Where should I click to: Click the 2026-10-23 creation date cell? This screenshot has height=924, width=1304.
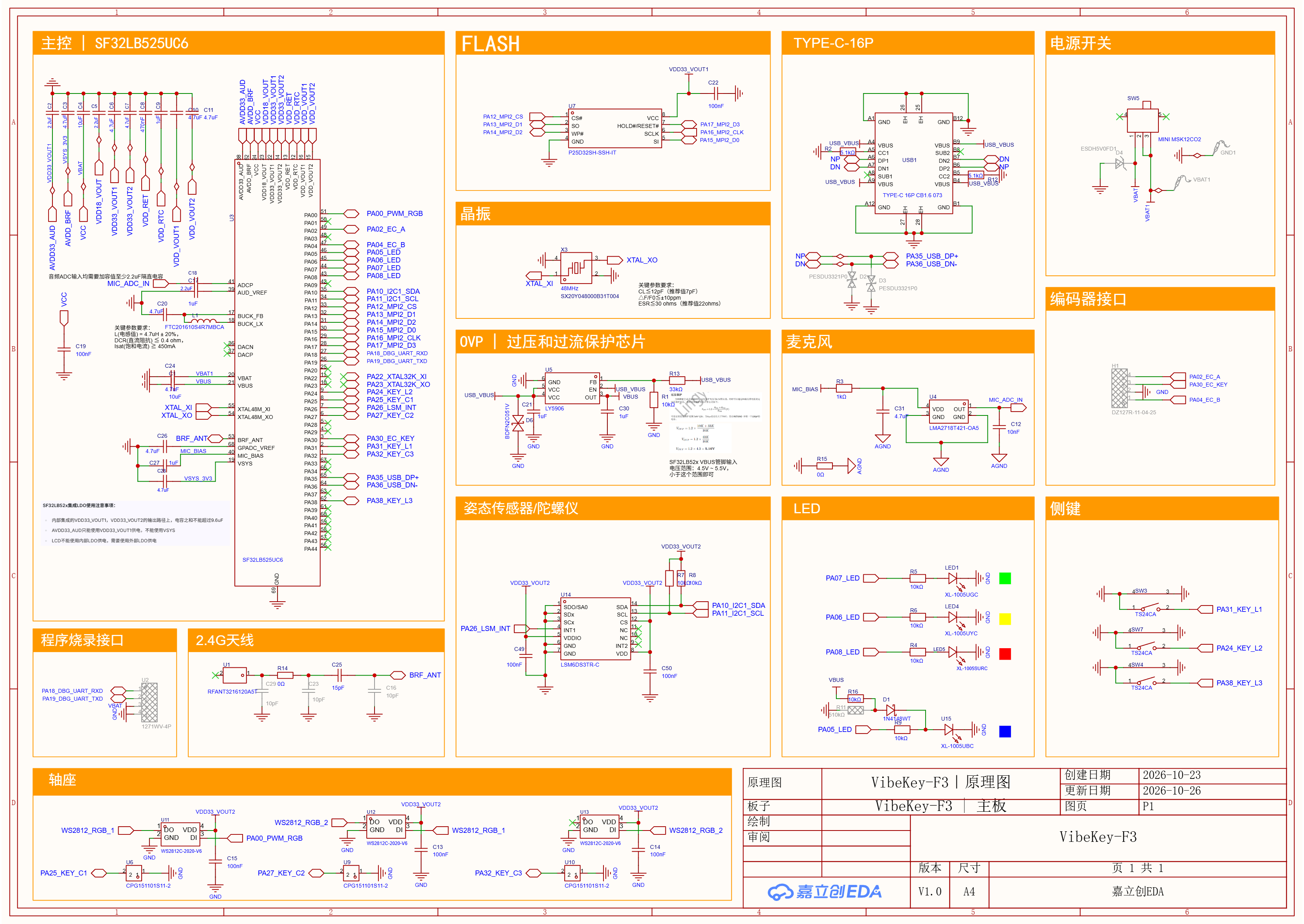point(1212,775)
